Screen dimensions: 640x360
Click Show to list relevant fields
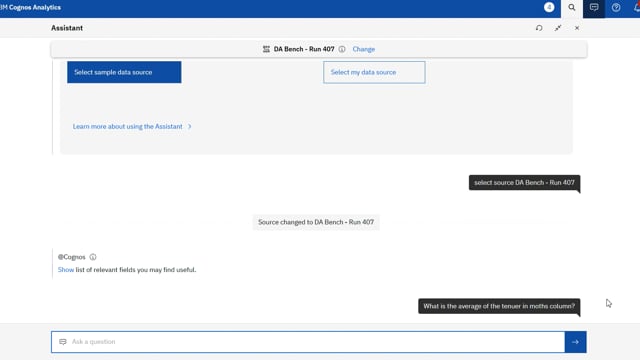pyautogui.click(x=66, y=270)
